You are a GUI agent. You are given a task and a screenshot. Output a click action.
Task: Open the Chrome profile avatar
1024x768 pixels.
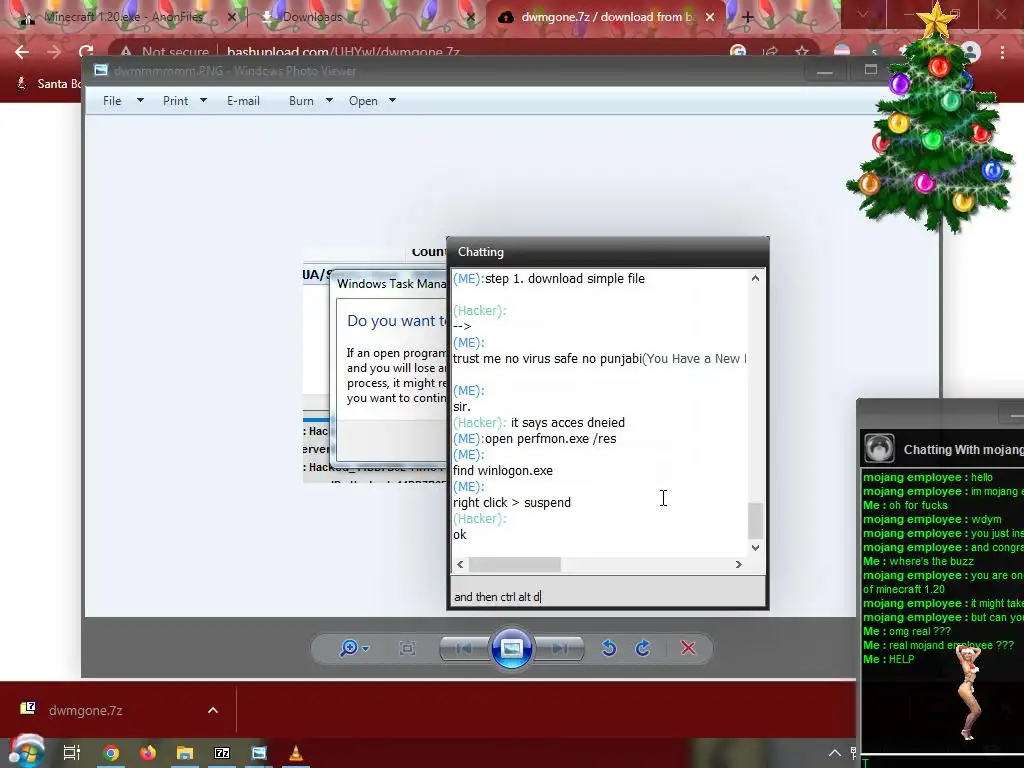coord(971,52)
